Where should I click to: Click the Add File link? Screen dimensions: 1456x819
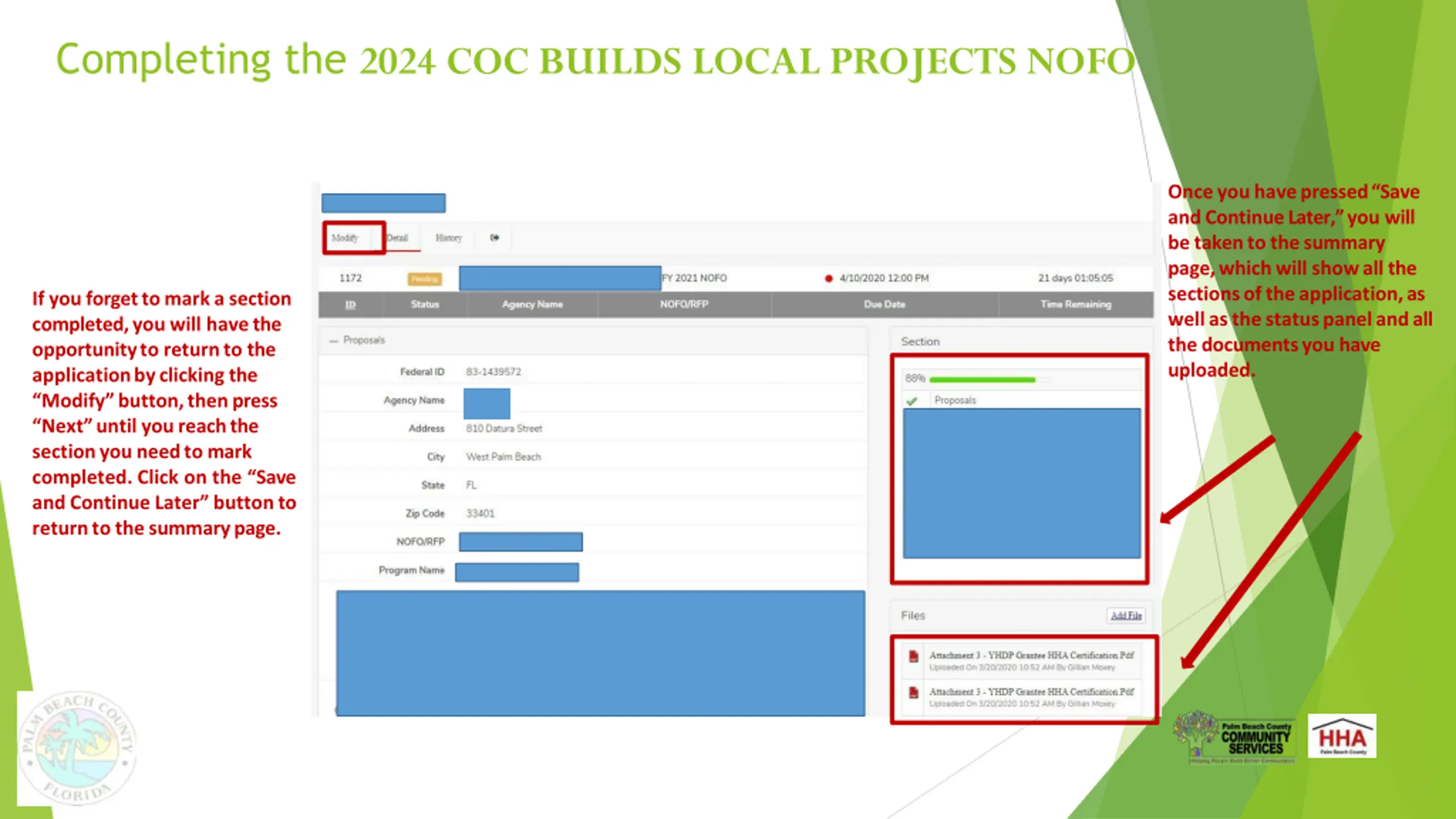click(1126, 615)
